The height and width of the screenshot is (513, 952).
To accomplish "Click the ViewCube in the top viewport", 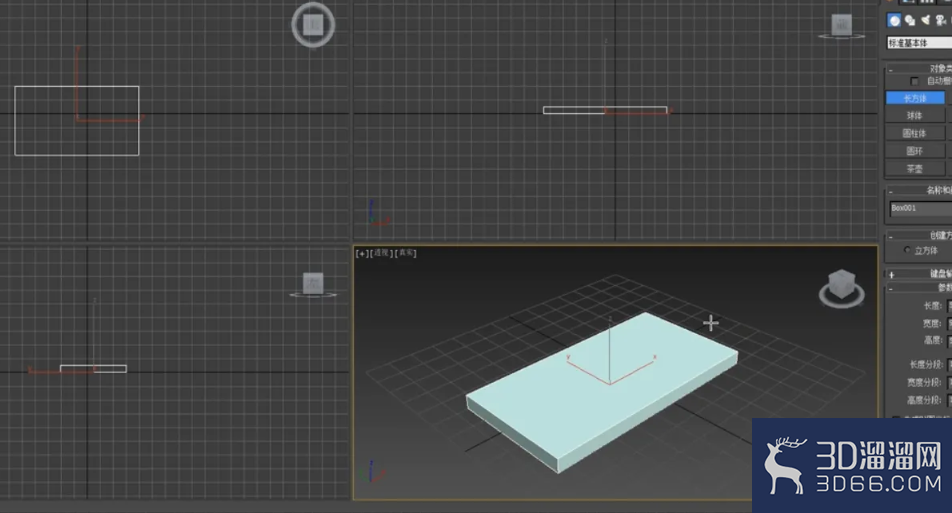I will tap(313, 25).
